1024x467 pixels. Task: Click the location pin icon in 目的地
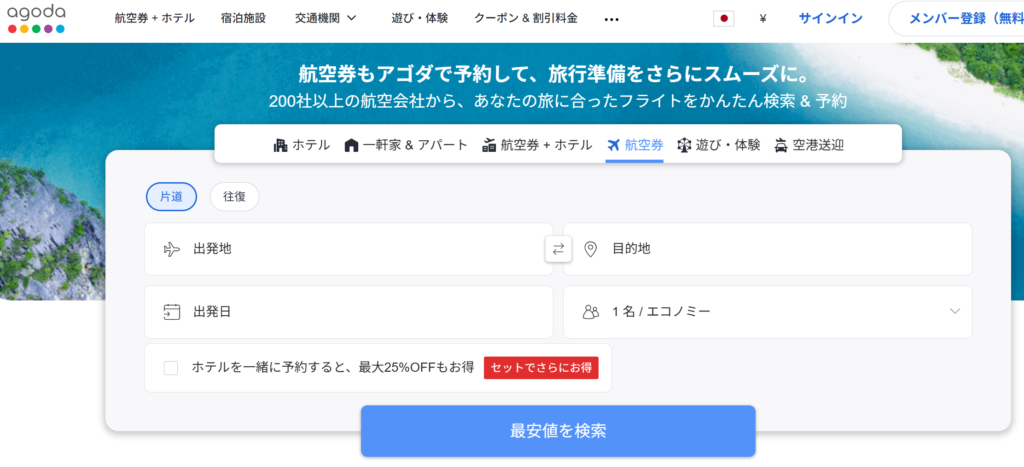[590, 249]
